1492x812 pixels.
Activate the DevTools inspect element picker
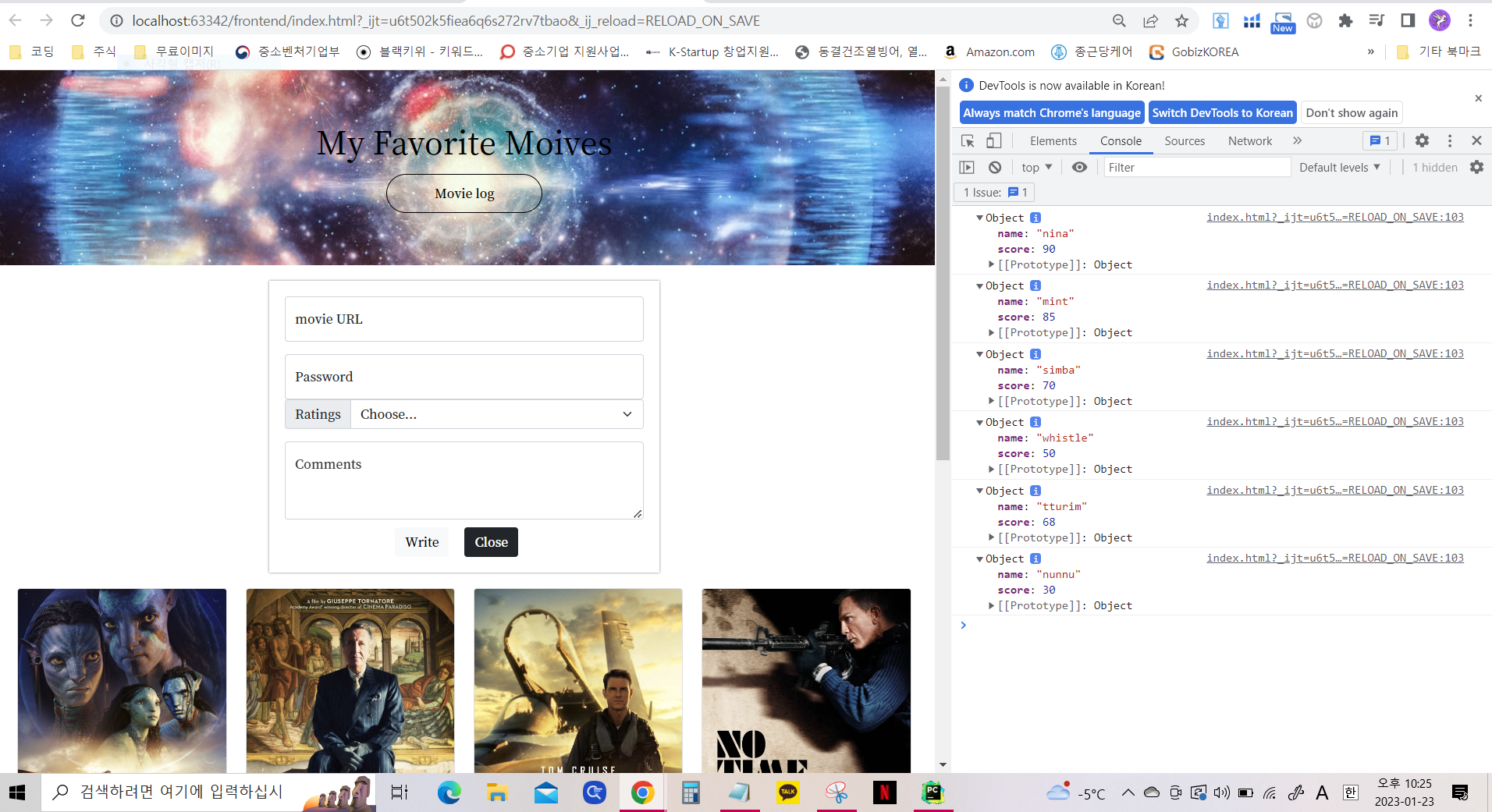click(x=968, y=140)
